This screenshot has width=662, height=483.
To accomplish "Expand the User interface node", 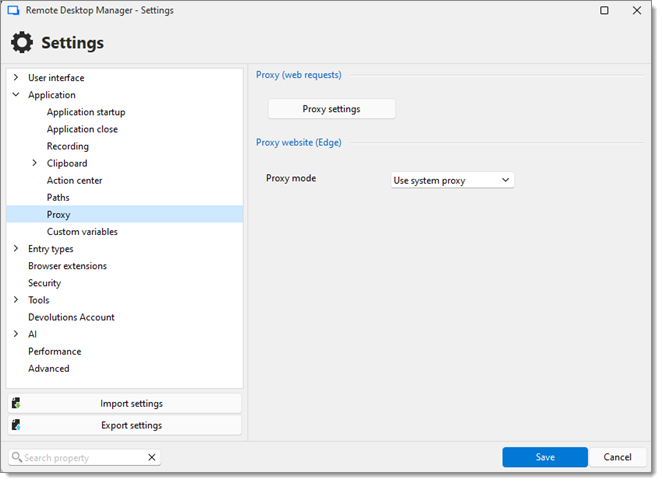I will (16, 77).
